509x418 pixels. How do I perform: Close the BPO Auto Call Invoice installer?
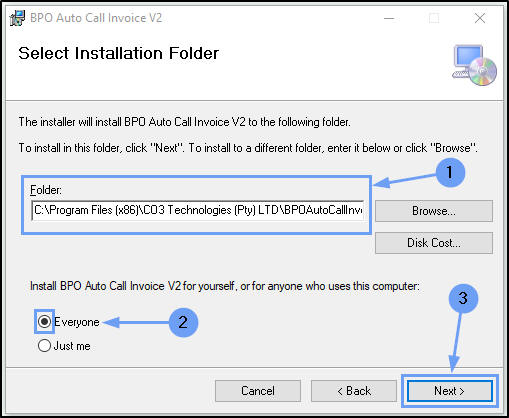click(480, 18)
